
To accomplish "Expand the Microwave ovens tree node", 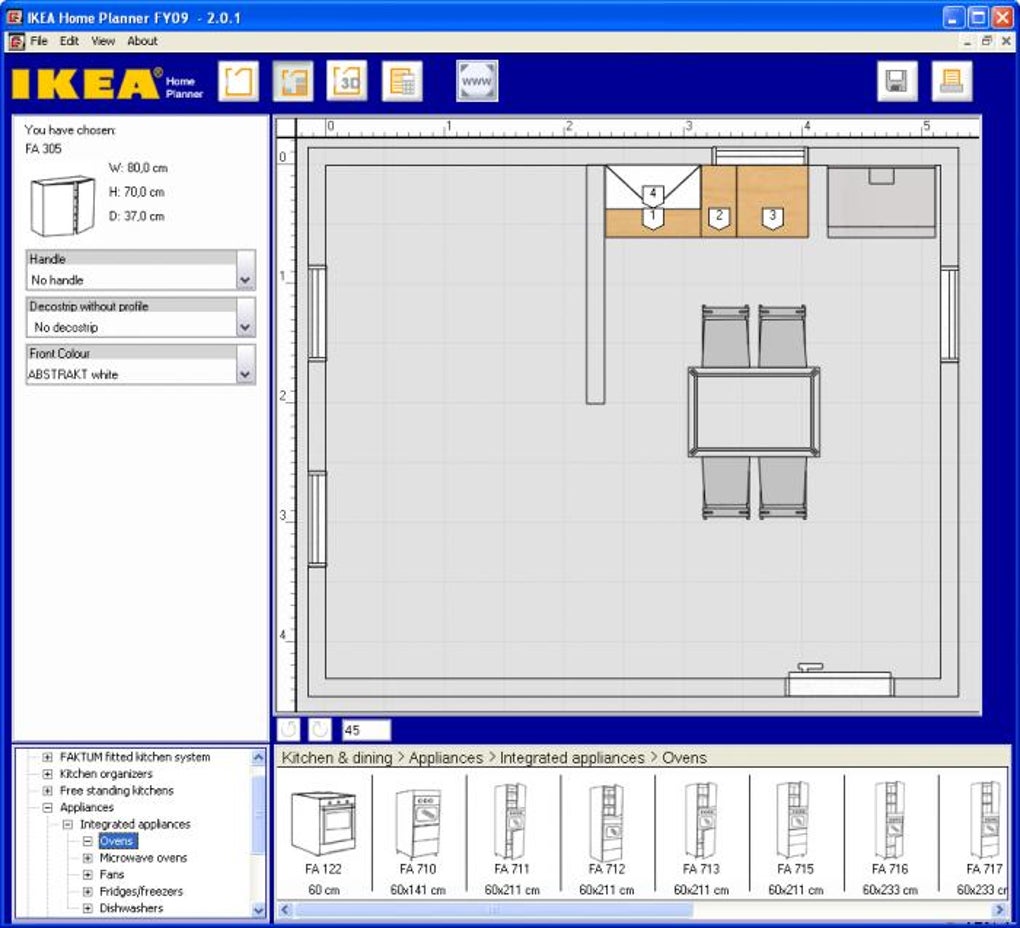I will click(x=87, y=858).
